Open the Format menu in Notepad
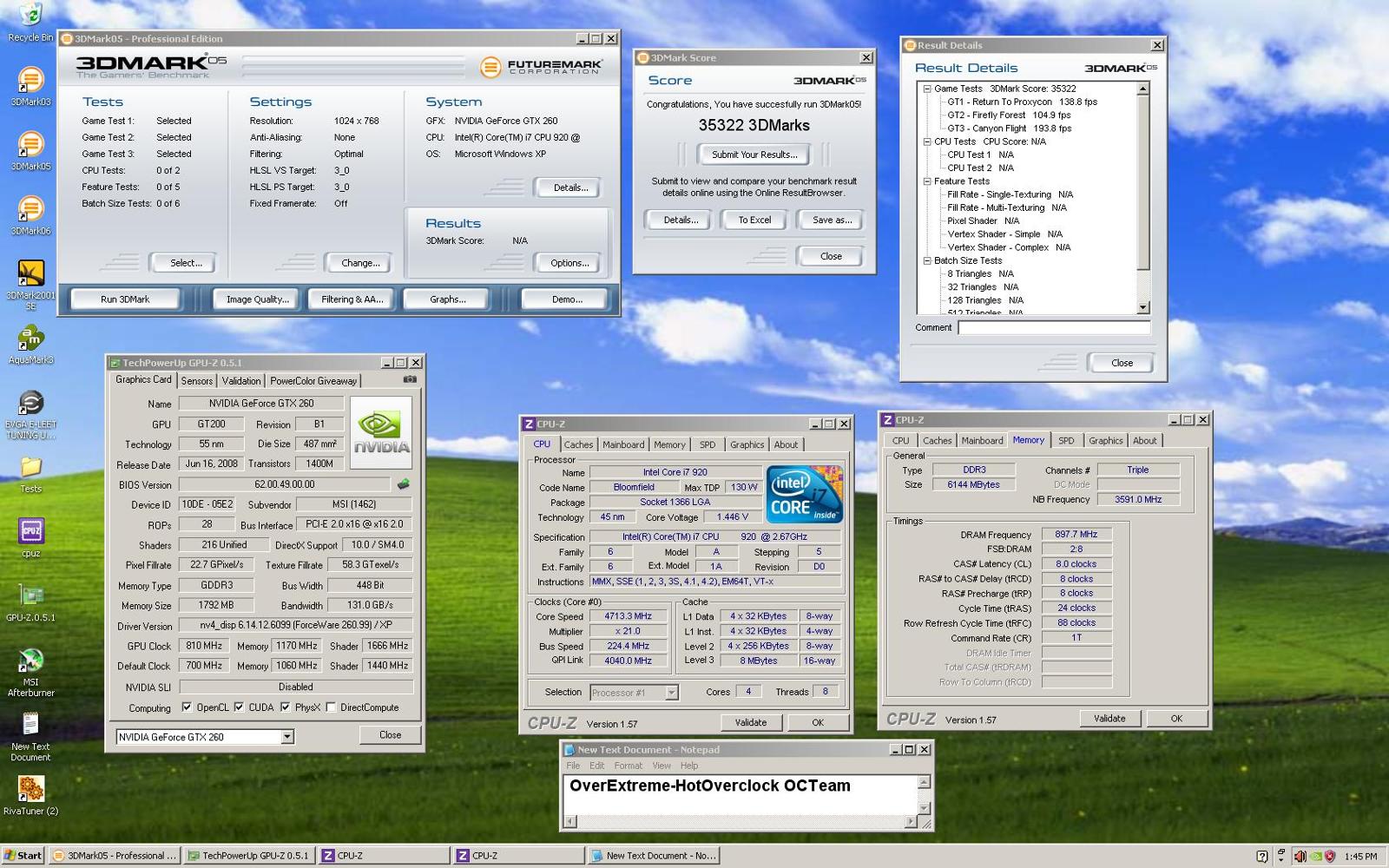Image resolution: width=1389 pixels, height=868 pixels. coord(629,766)
